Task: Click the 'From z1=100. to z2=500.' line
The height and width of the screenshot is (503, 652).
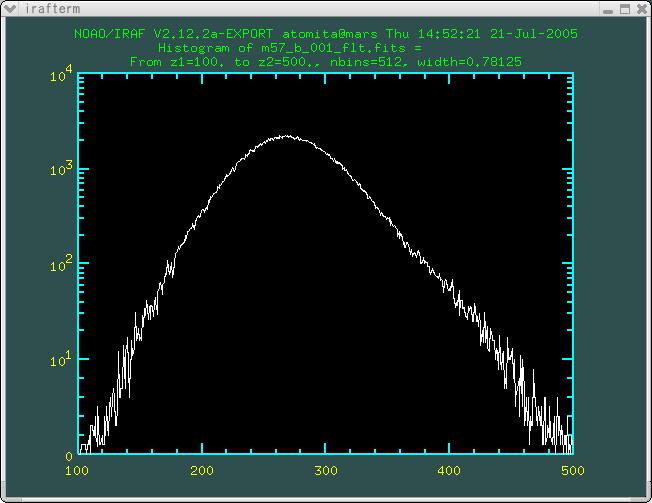Action: (x=326, y=62)
